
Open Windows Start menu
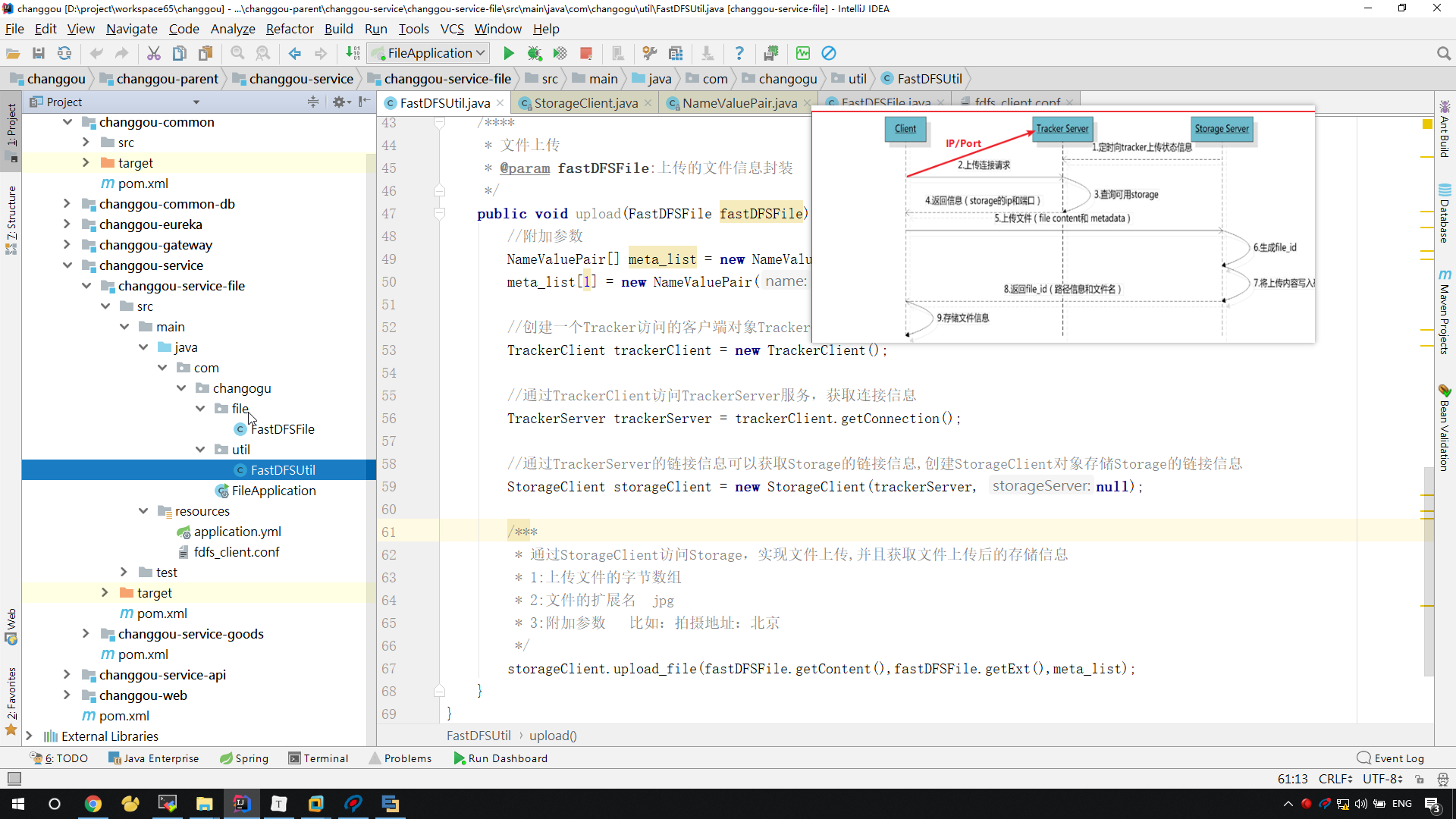pos(18,804)
